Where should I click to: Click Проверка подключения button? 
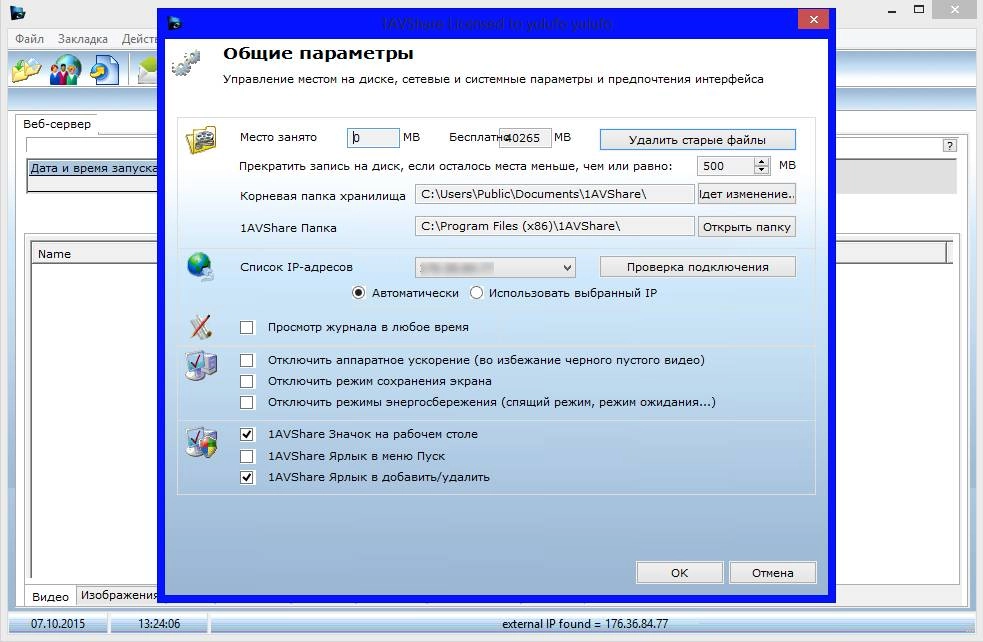coord(697,267)
